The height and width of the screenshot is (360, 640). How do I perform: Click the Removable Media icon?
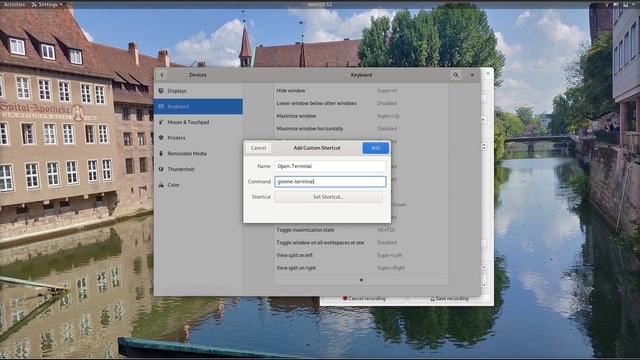(x=161, y=153)
